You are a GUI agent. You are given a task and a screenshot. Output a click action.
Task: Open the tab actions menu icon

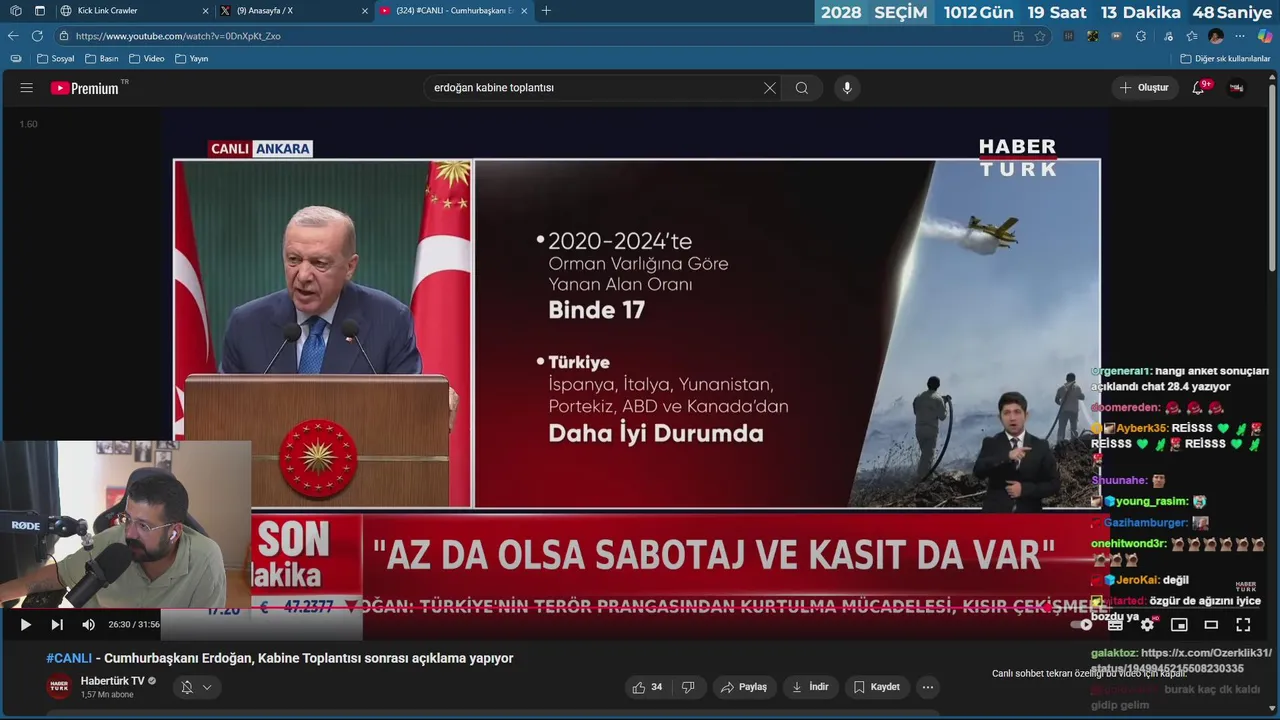[40, 11]
